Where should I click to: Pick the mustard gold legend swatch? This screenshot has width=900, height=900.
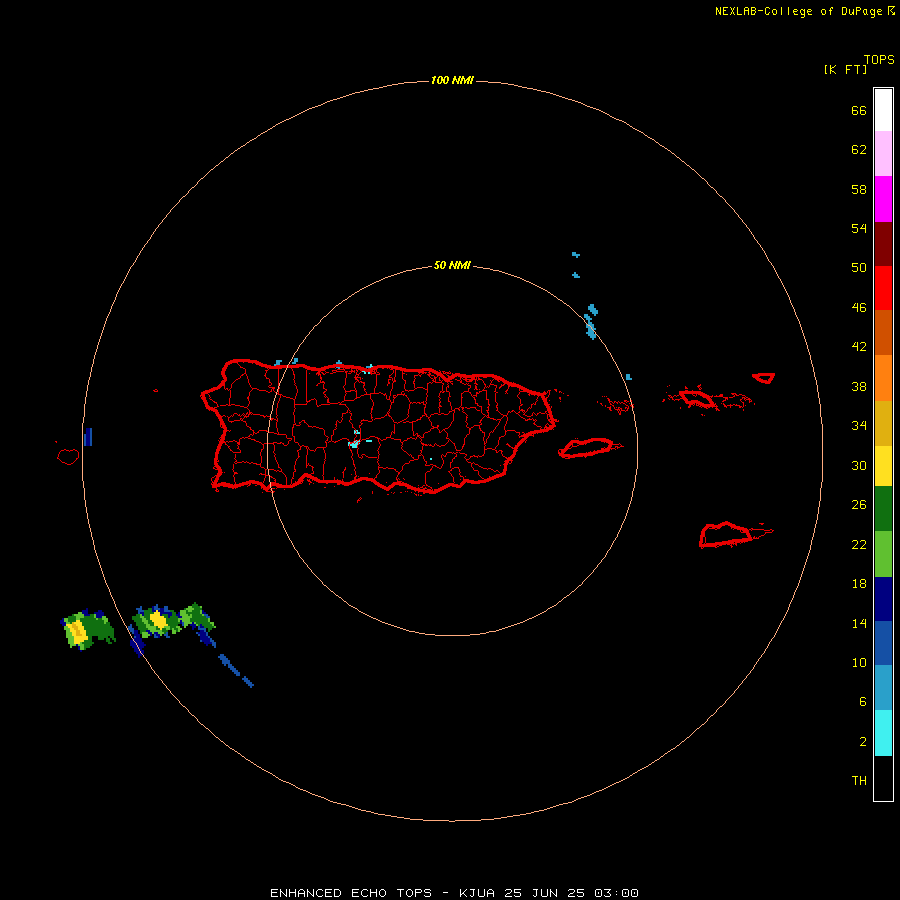coord(883,424)
